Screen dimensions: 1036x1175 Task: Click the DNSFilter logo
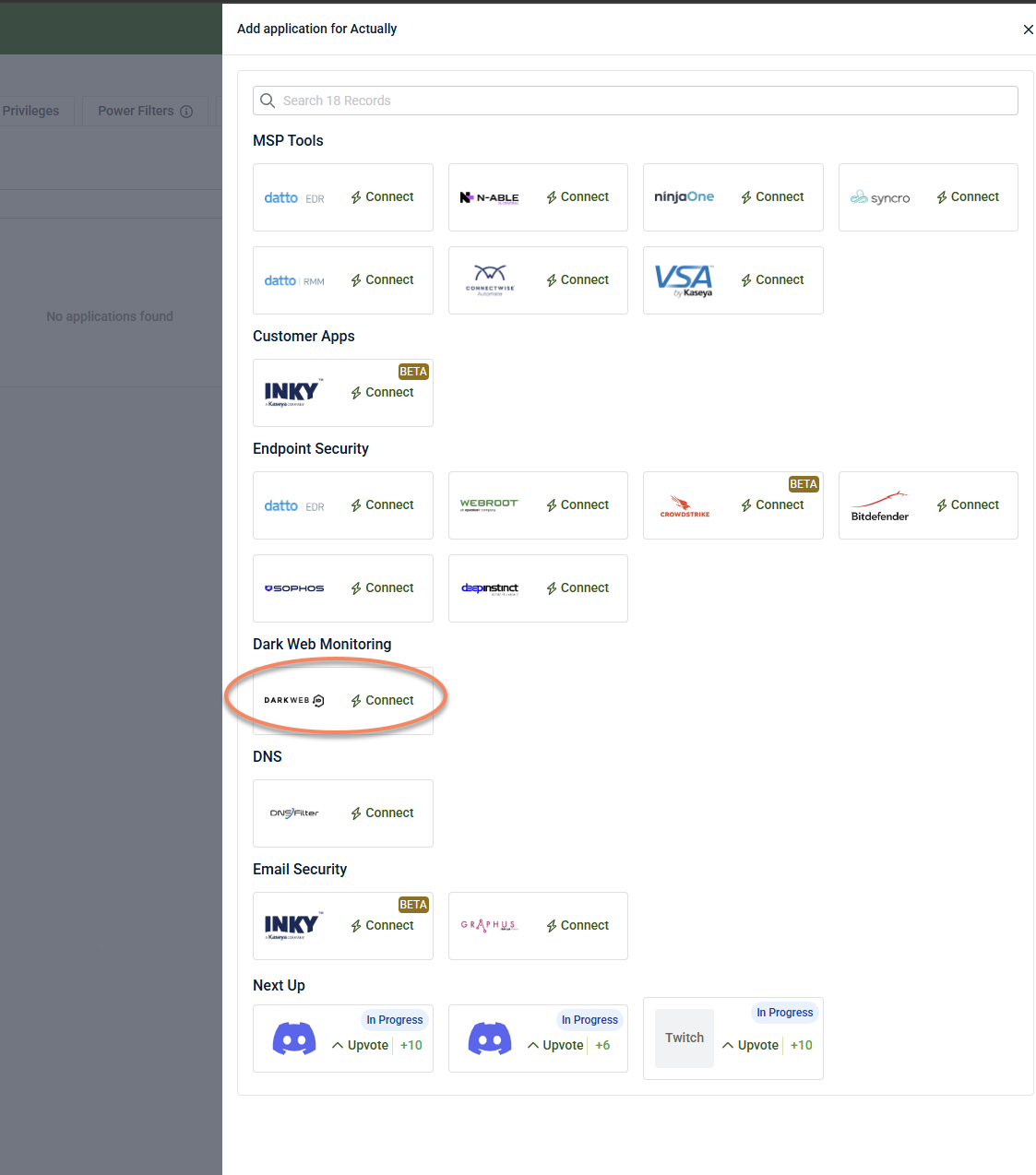click(294, 813)
